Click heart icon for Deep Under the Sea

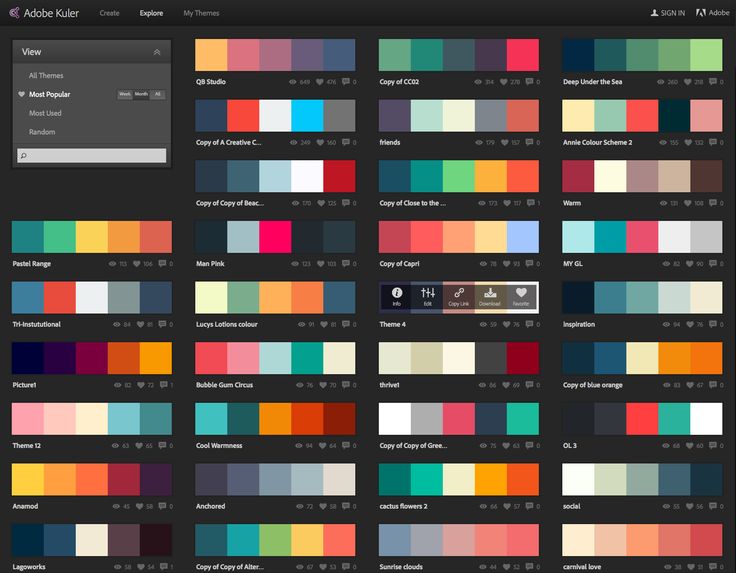click(x=687, y=82)
